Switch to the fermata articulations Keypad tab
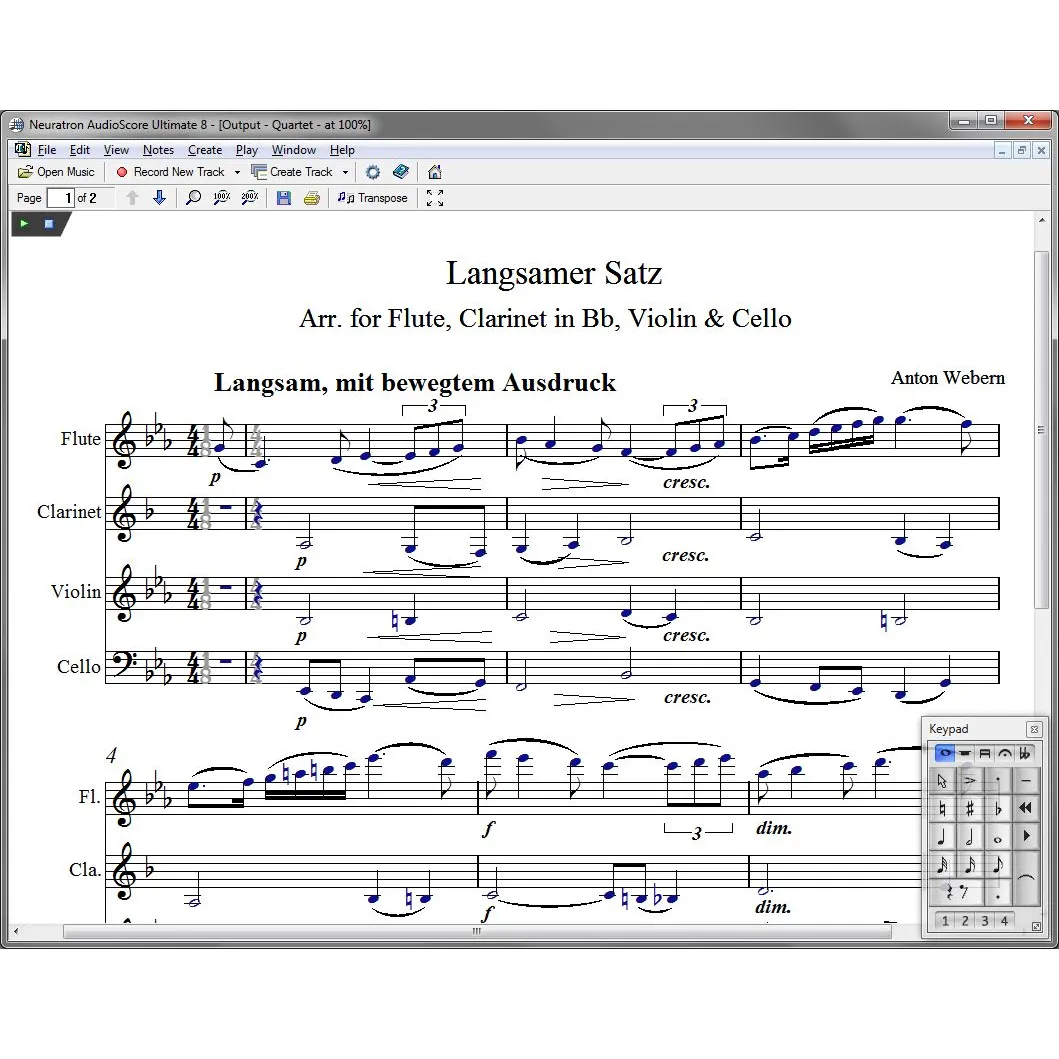 point(1005,753)
